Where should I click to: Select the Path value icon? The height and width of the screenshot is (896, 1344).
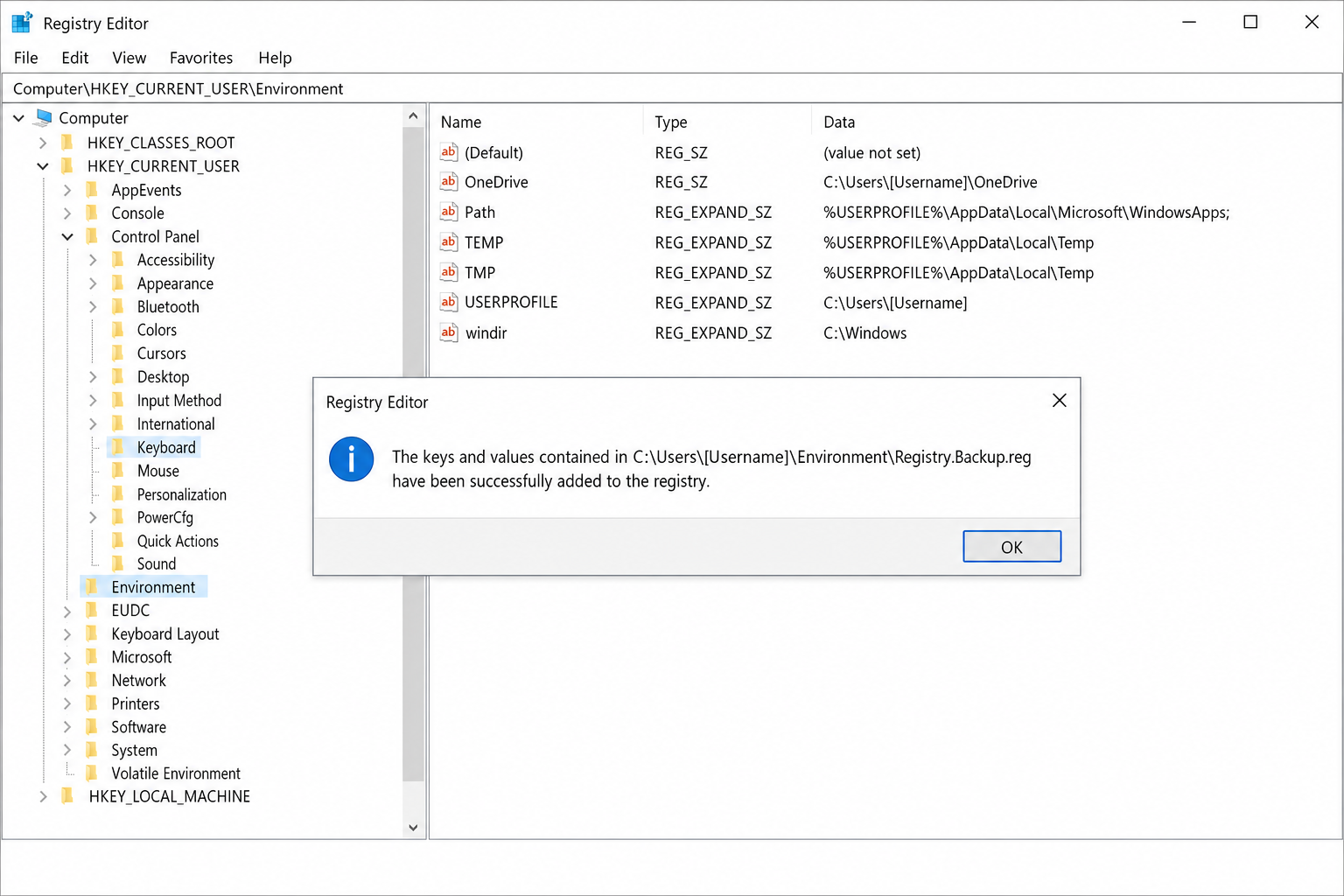pyautogui.click(x=449, y=212)
